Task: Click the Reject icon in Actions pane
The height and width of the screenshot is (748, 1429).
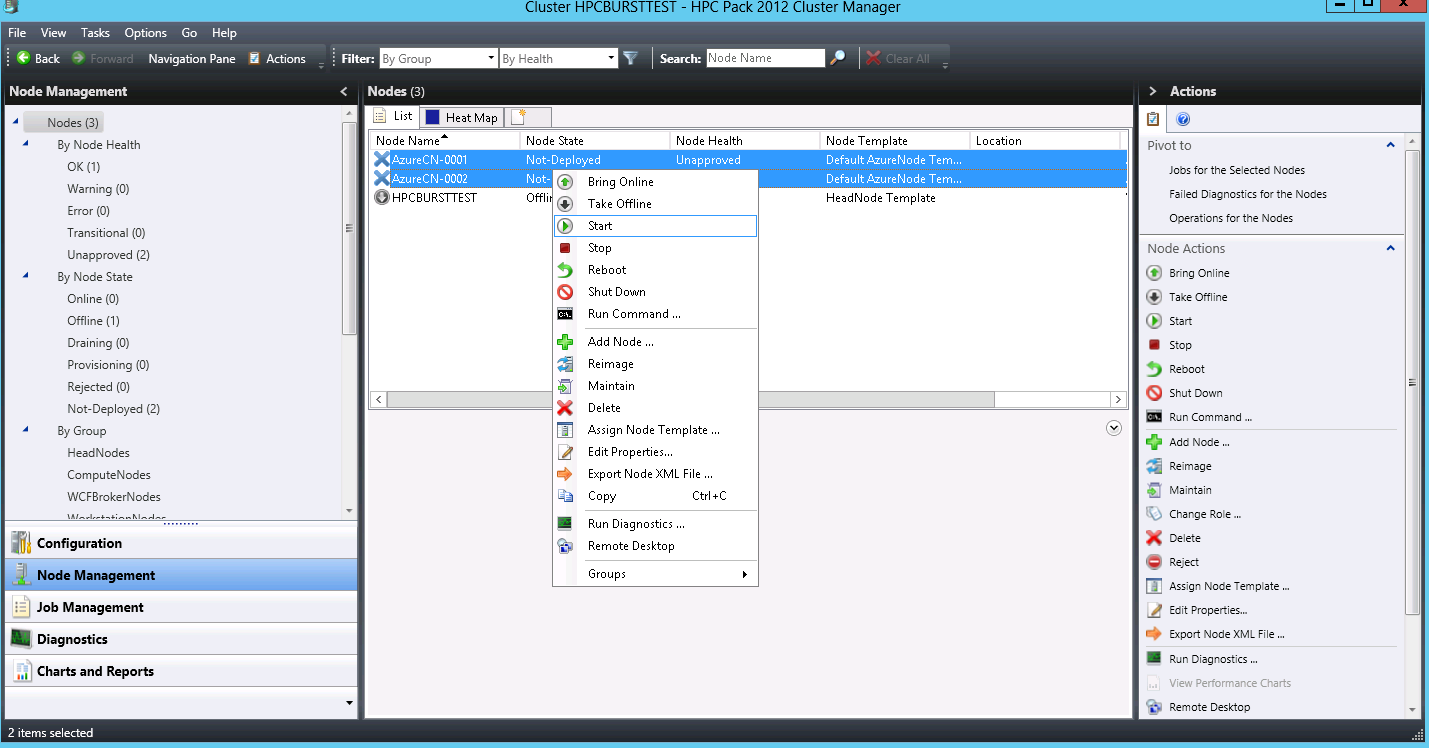Action: (x=1153, y=562)
